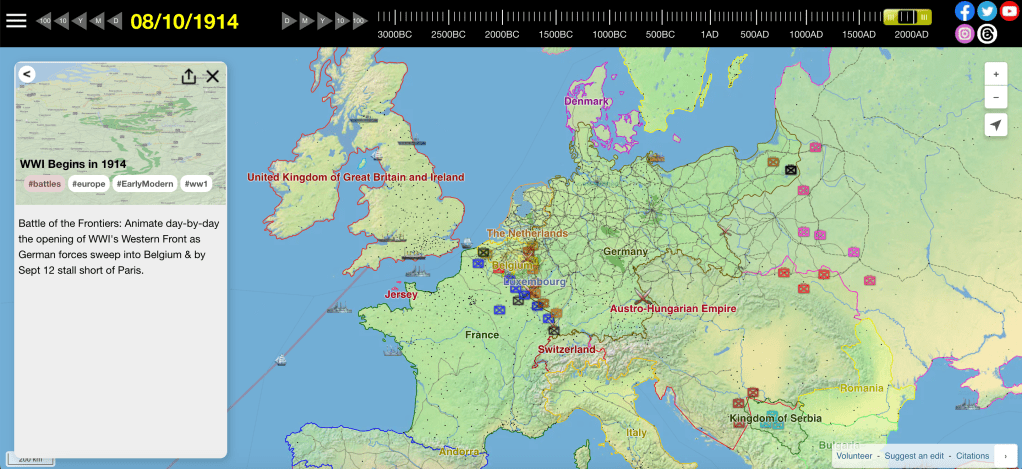Zoom in the map with plus button
The height and width of the screenshot is (469, 1022).
coord(995,75)
